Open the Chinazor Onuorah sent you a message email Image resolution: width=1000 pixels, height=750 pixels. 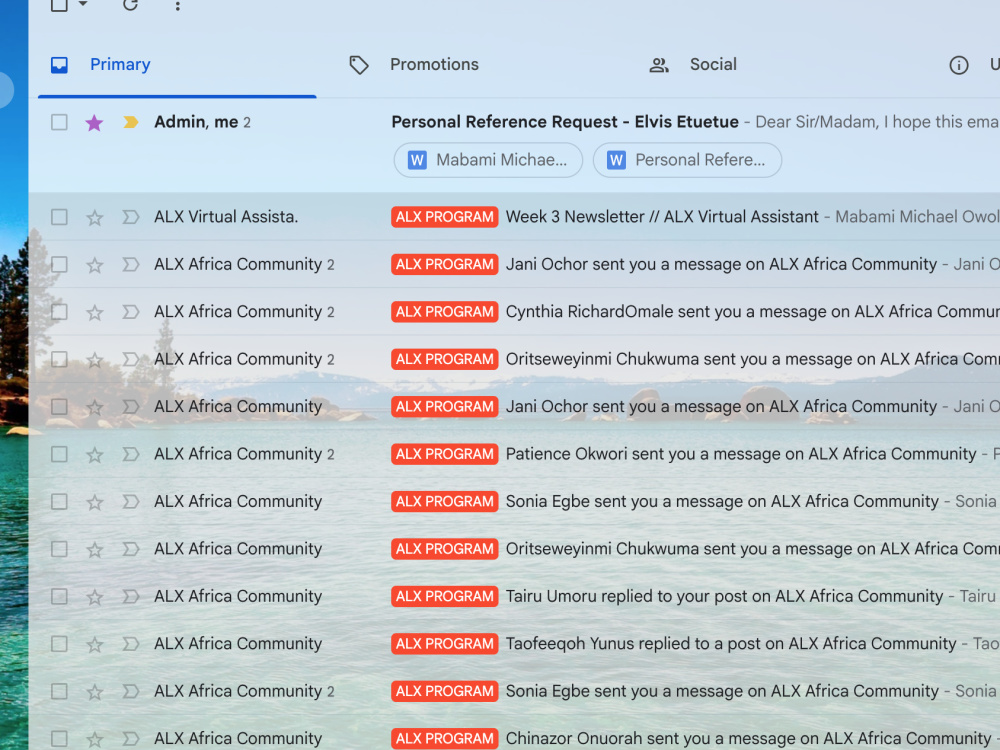(748, 739)
